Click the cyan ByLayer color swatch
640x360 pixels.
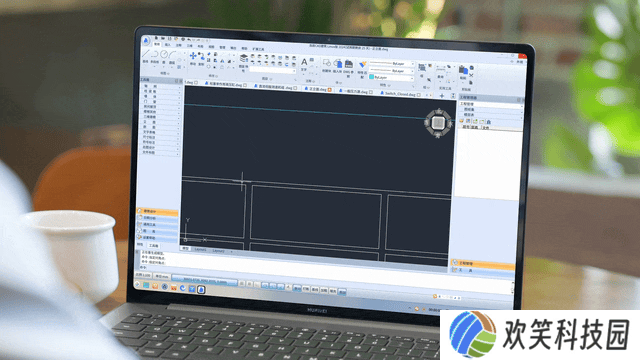371,77
